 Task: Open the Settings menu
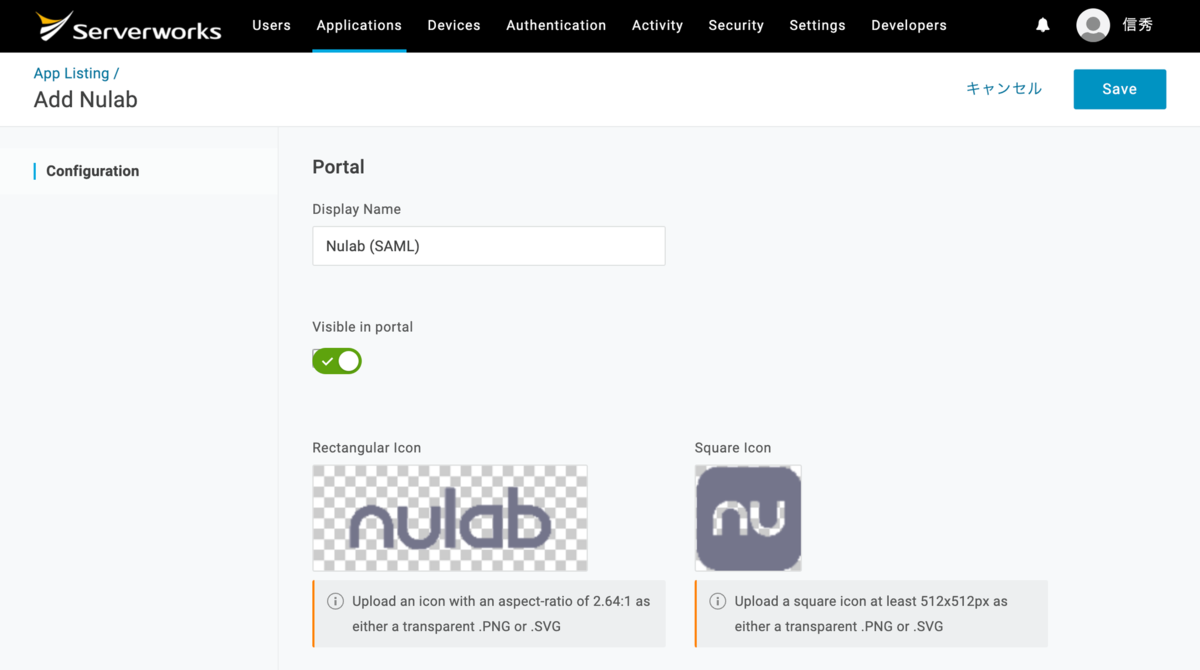817,25
